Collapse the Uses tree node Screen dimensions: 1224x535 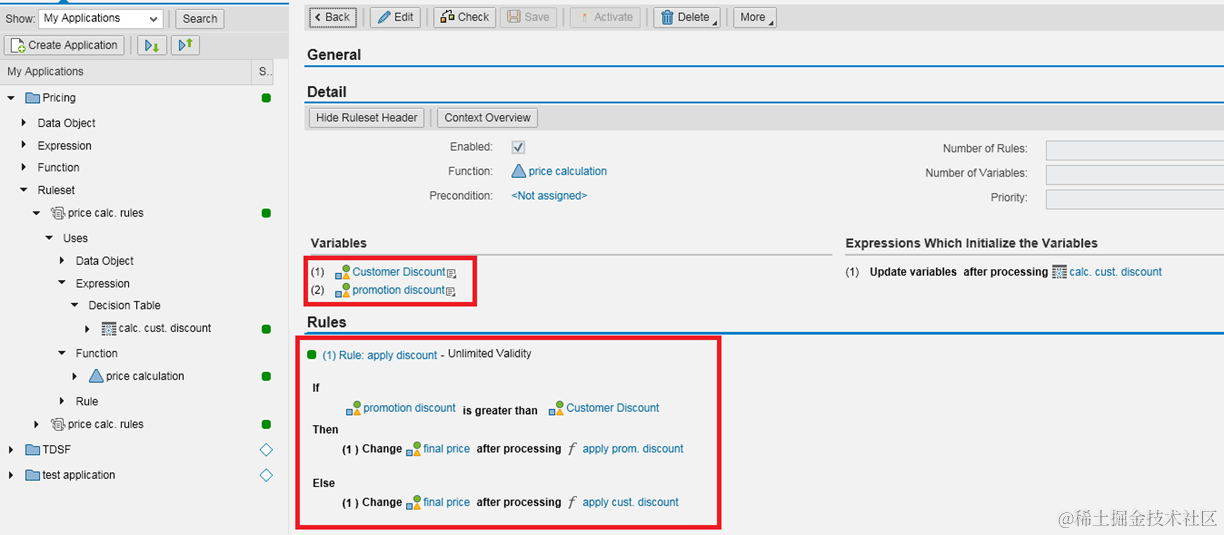coord(49,238)
